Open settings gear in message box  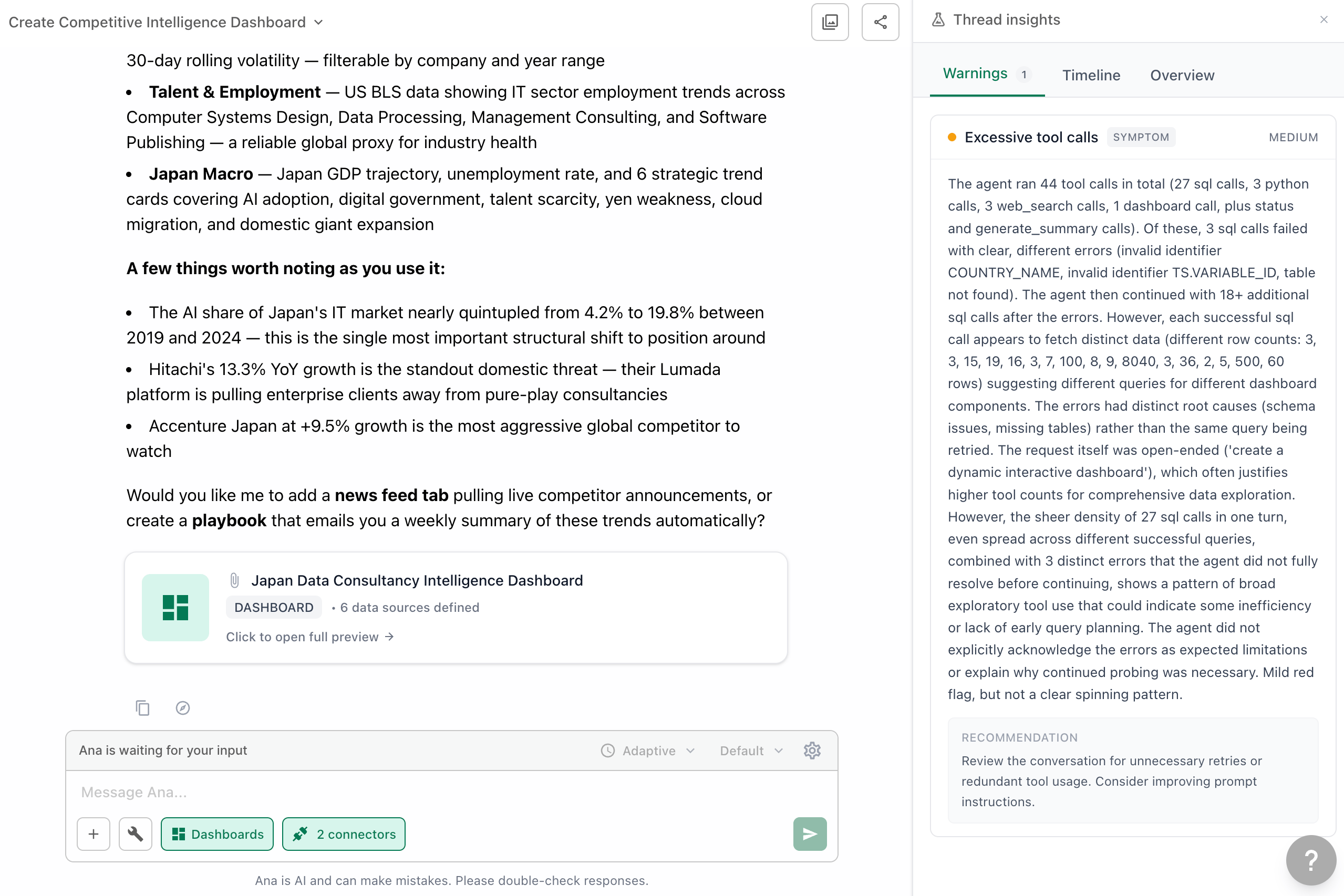(812, 751)
